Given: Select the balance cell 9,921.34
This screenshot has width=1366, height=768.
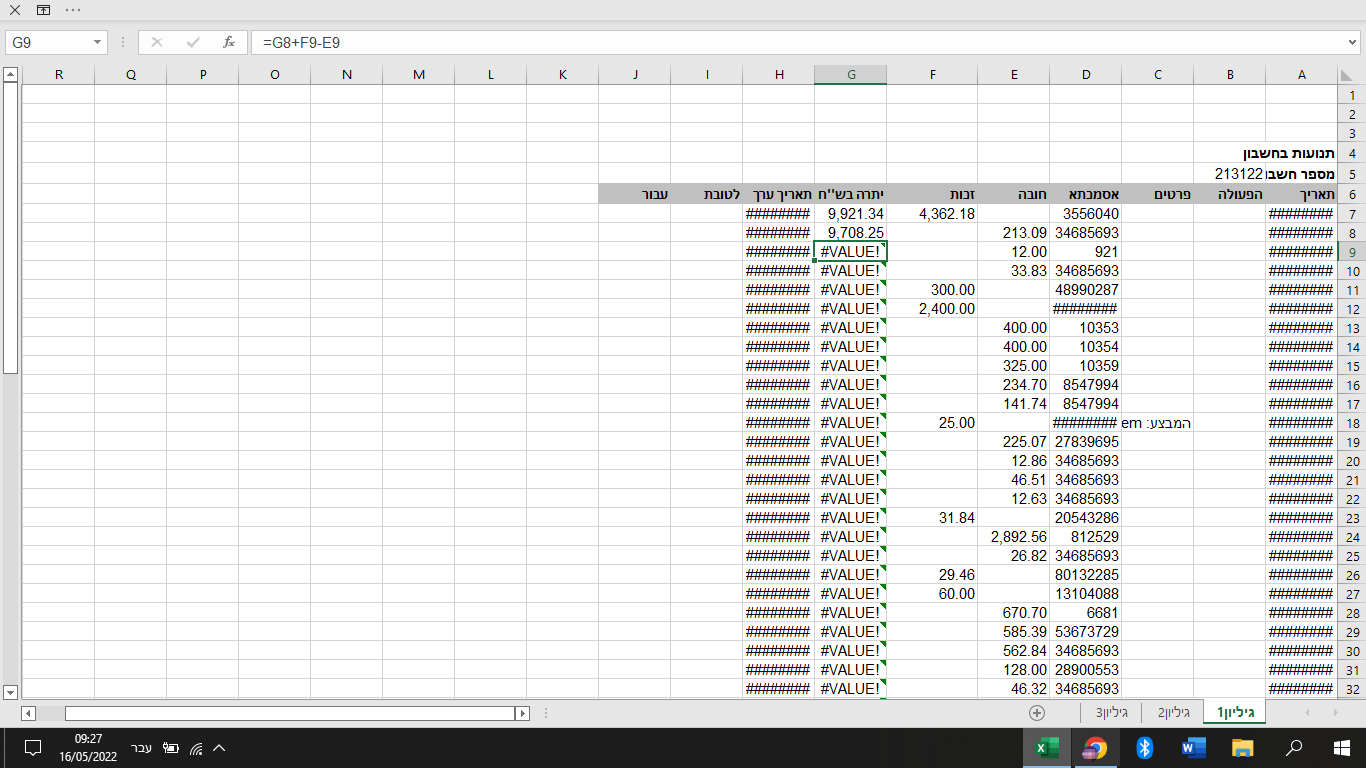Looking at the screenshot, I should [851, 214].
